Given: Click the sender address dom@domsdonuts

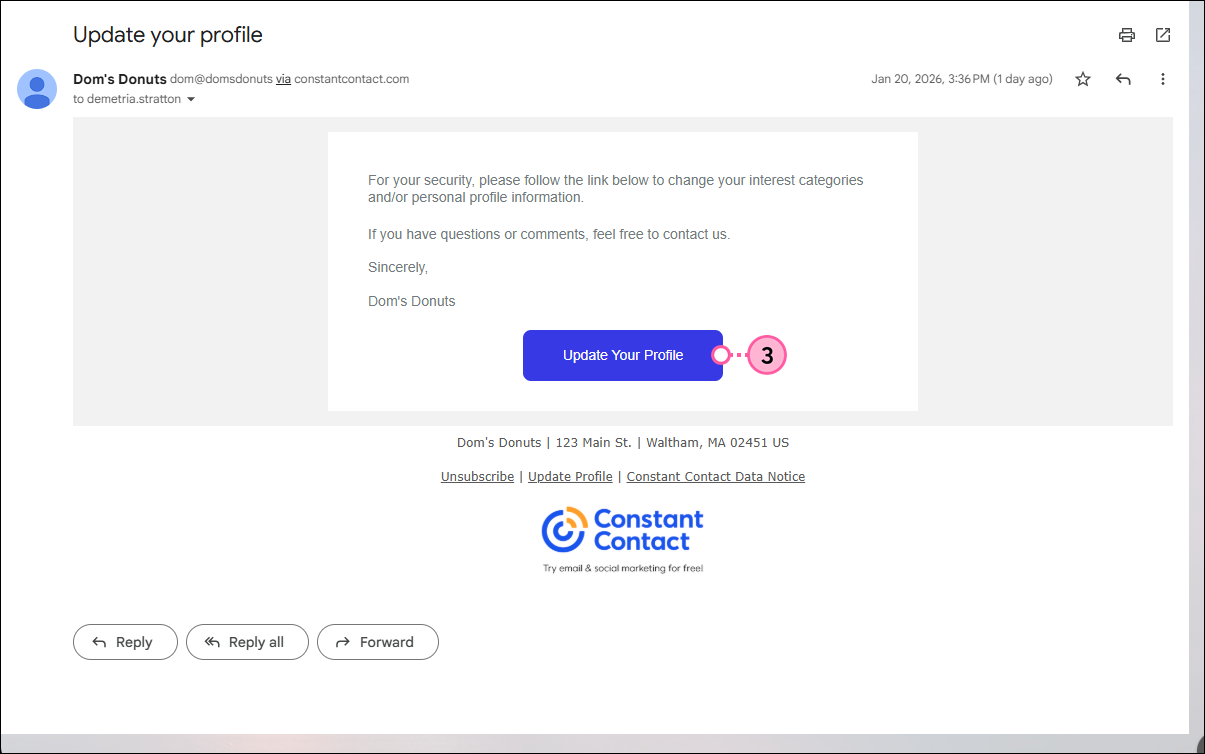Looking at the screenshot, I should 220,79.
